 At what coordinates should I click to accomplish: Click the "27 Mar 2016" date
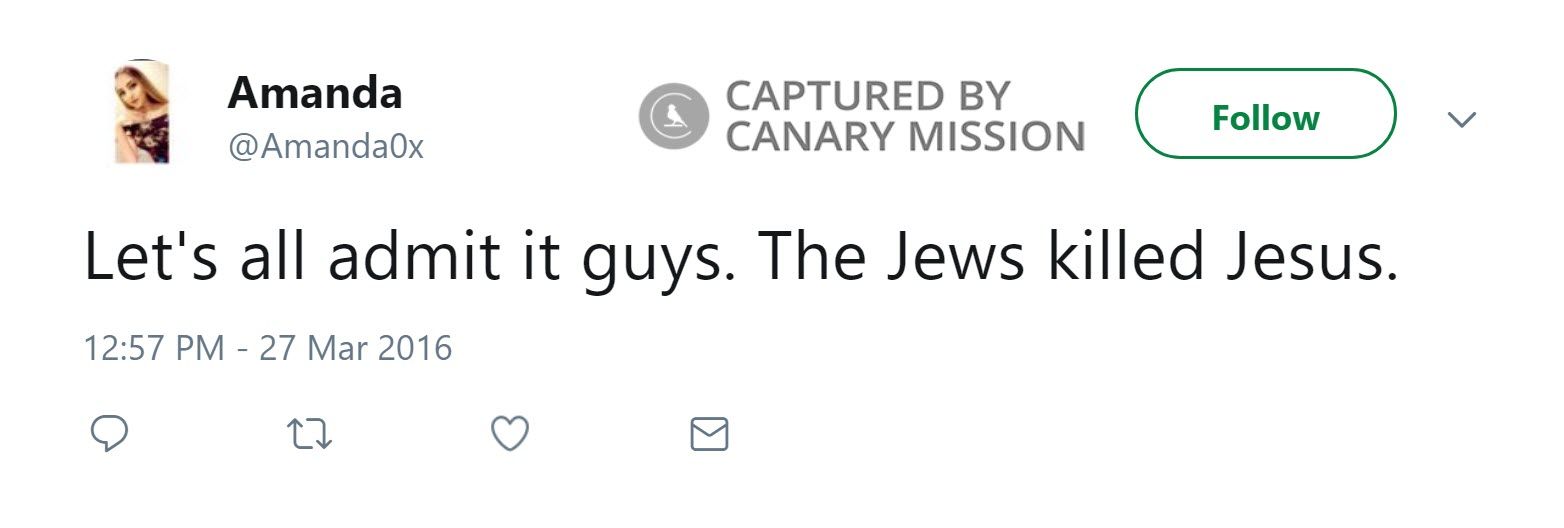(355, 348)
